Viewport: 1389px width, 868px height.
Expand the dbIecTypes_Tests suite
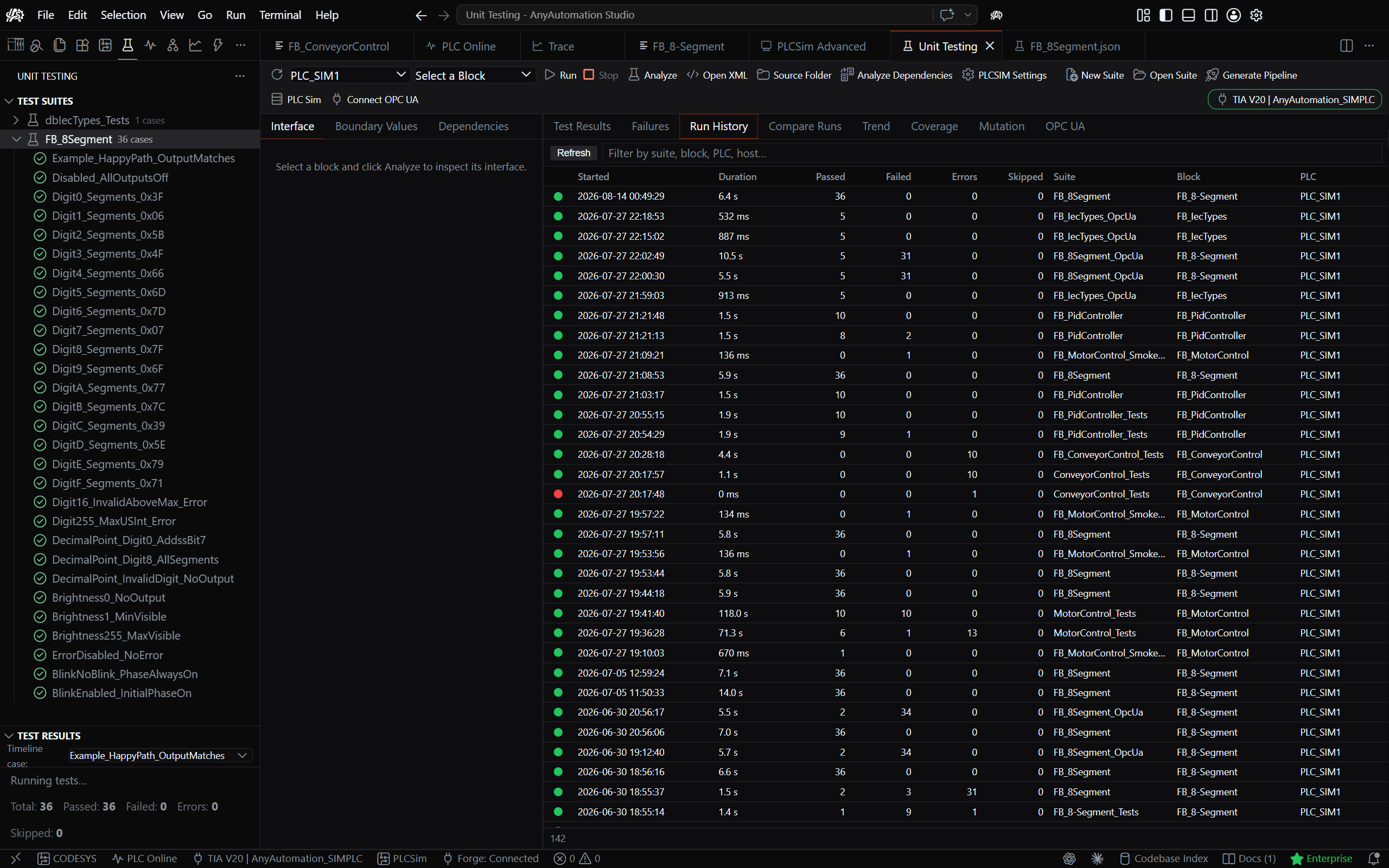pyautogui.click(x=16, y=120)
